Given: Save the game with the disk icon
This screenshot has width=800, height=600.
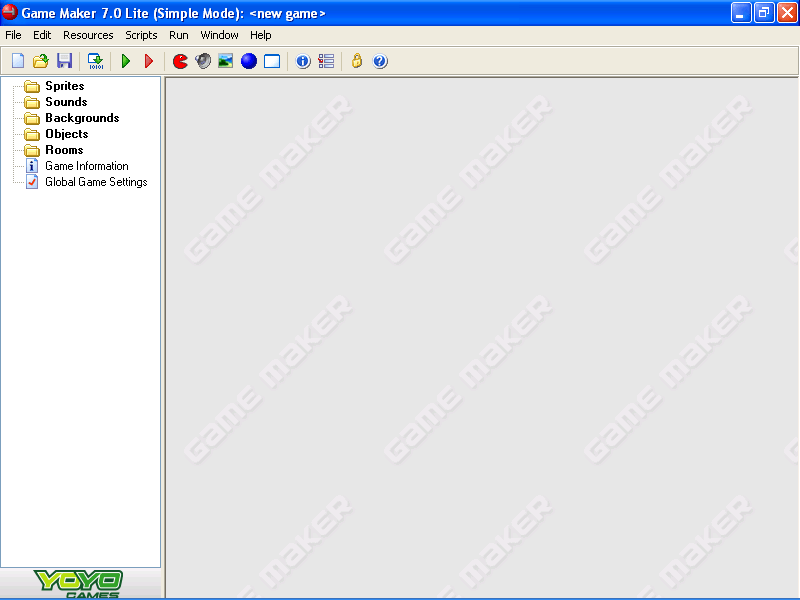Looking at the screenshot, I should (x=64, y=61).
